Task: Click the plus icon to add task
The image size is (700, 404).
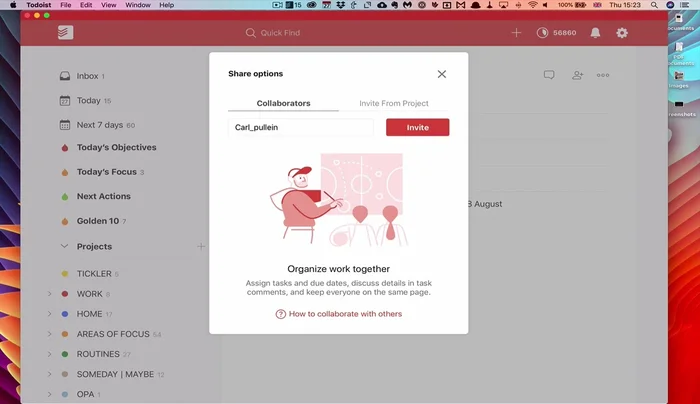Action: 516,33
